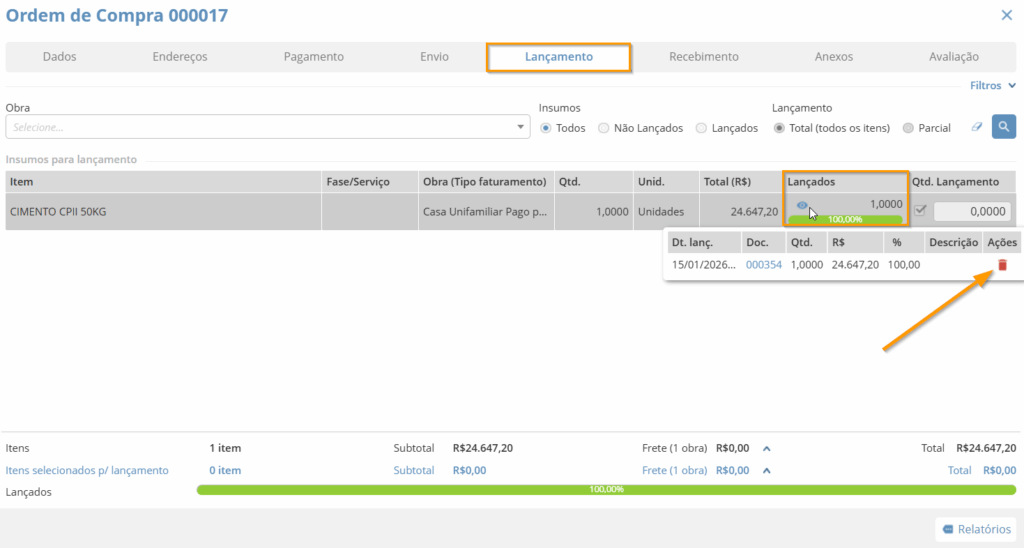1024x548 pixels.
Task: Click the red trash delete icon
Action: coord(1002,265)
